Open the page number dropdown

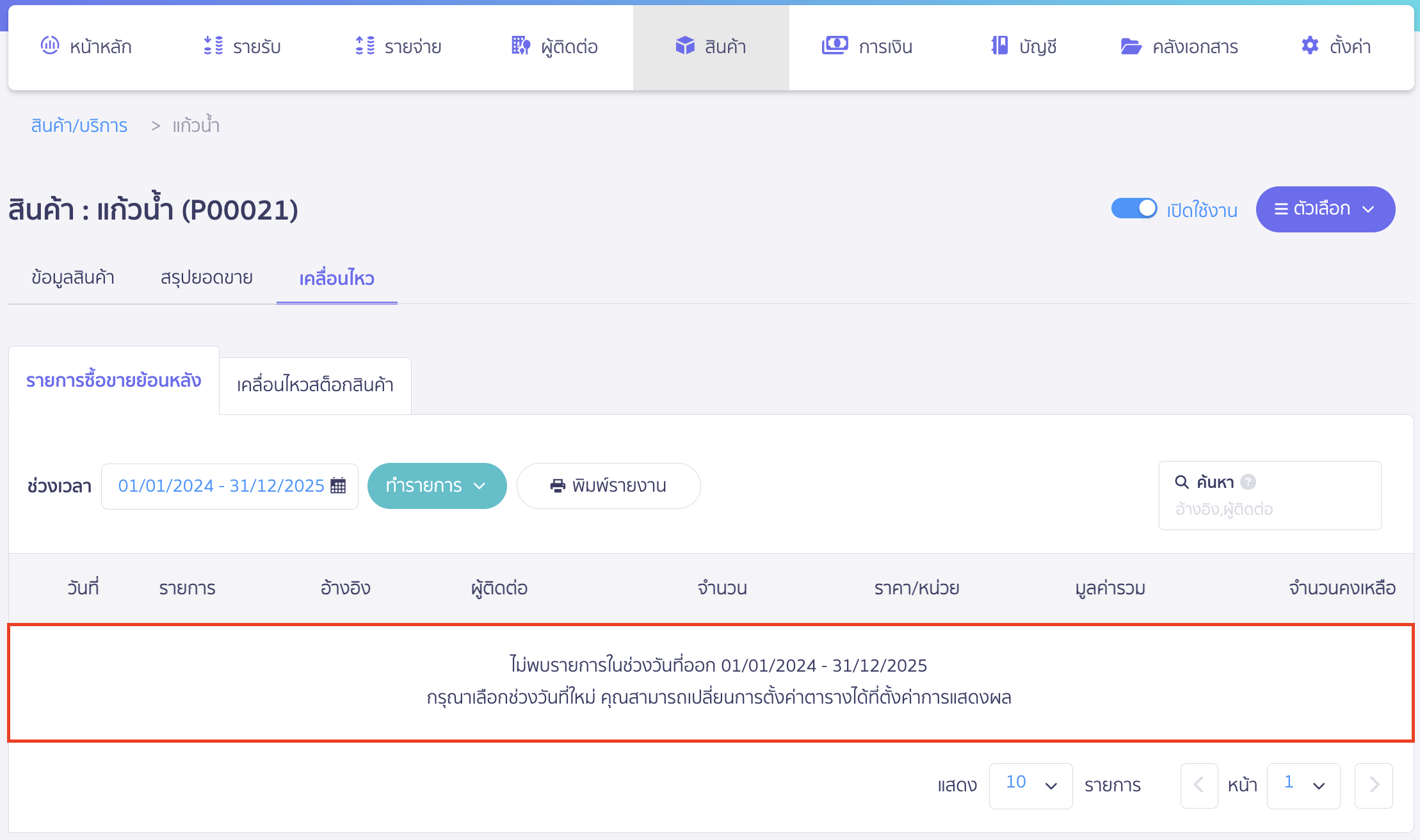1303,786
